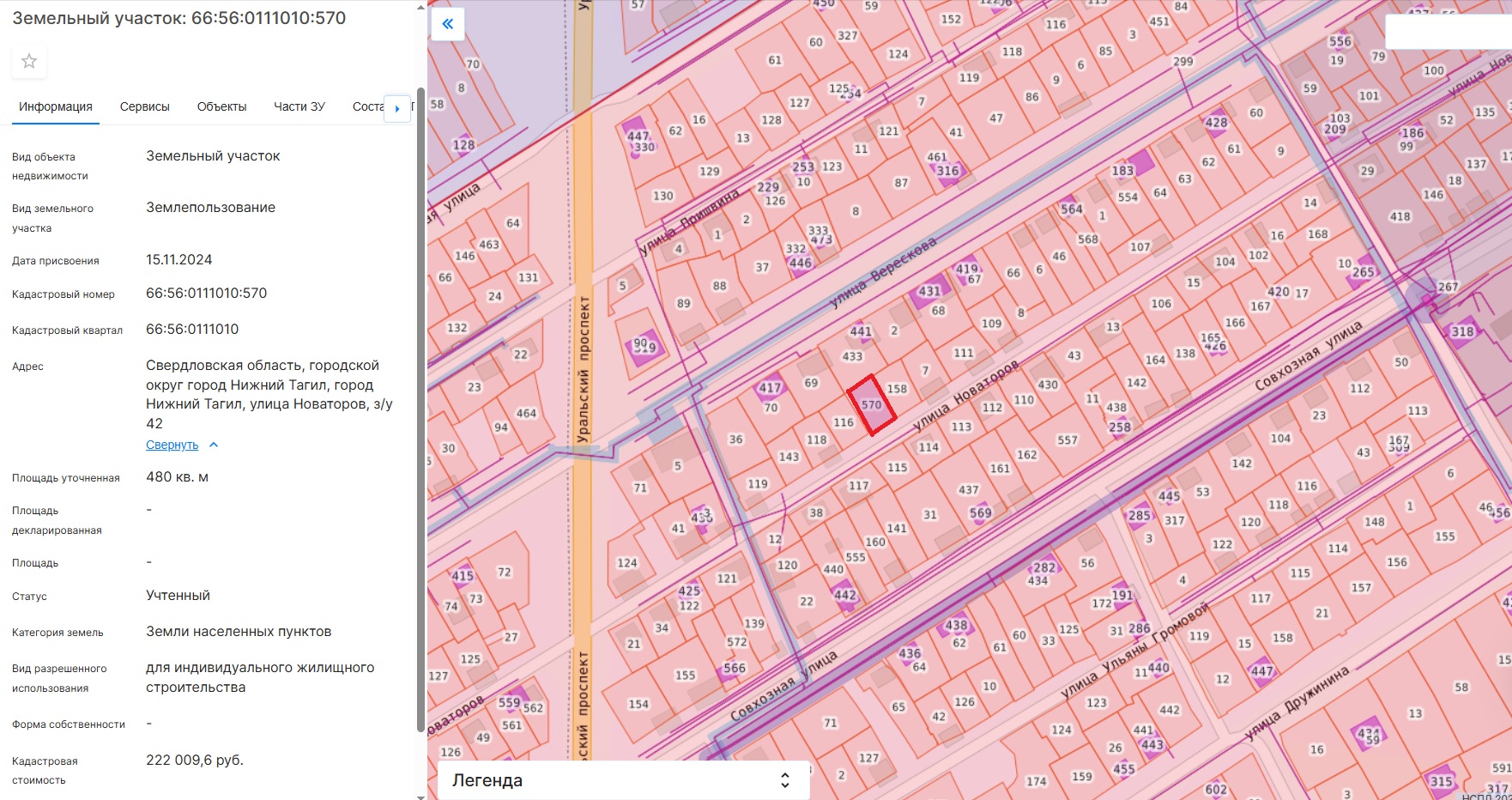The image size is (1512, 800).
Task: Click the purple marker for parcel 569
Action: pyautogui.click(x=981, y=513)
